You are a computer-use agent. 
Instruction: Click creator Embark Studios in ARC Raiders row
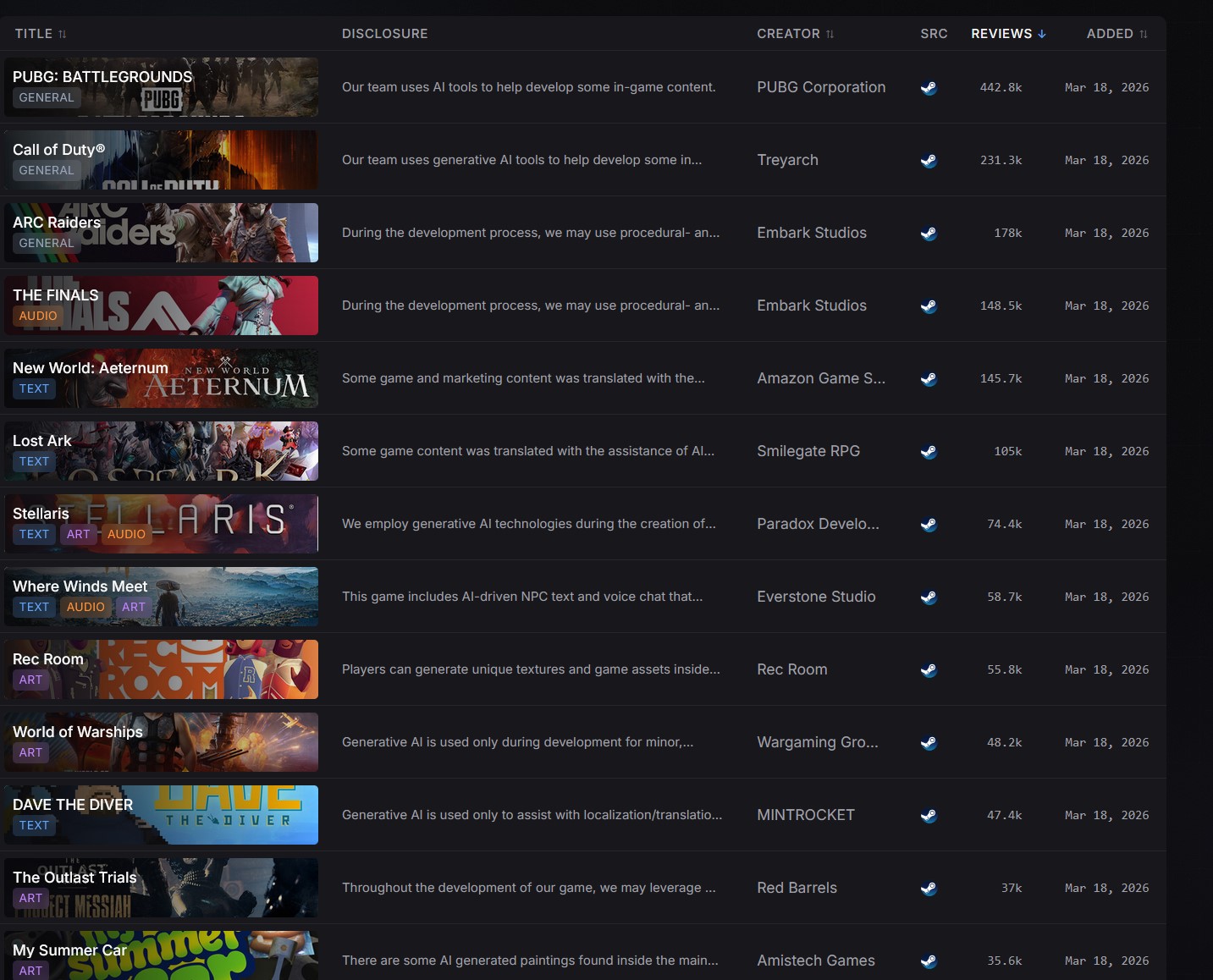[x=812, y=233]
